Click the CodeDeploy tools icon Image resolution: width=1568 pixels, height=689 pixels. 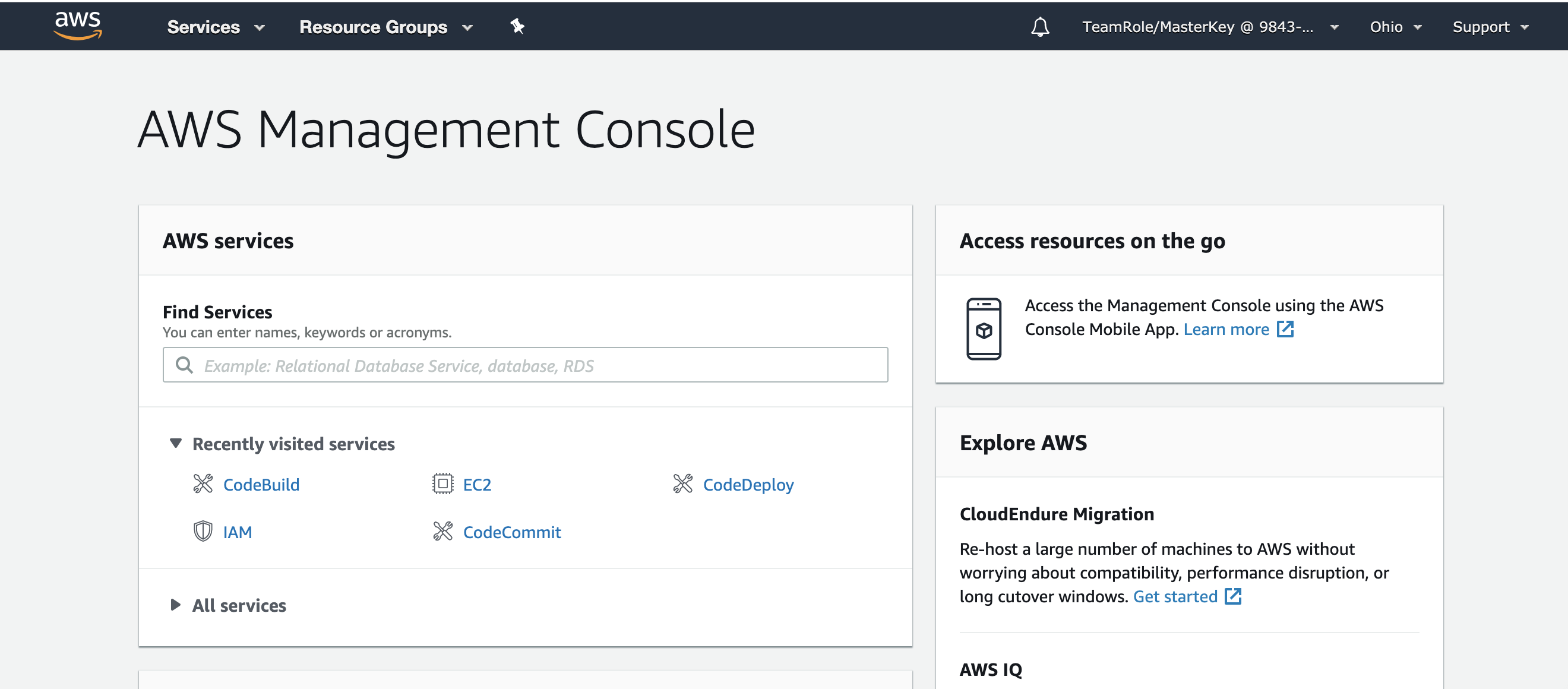682,484
